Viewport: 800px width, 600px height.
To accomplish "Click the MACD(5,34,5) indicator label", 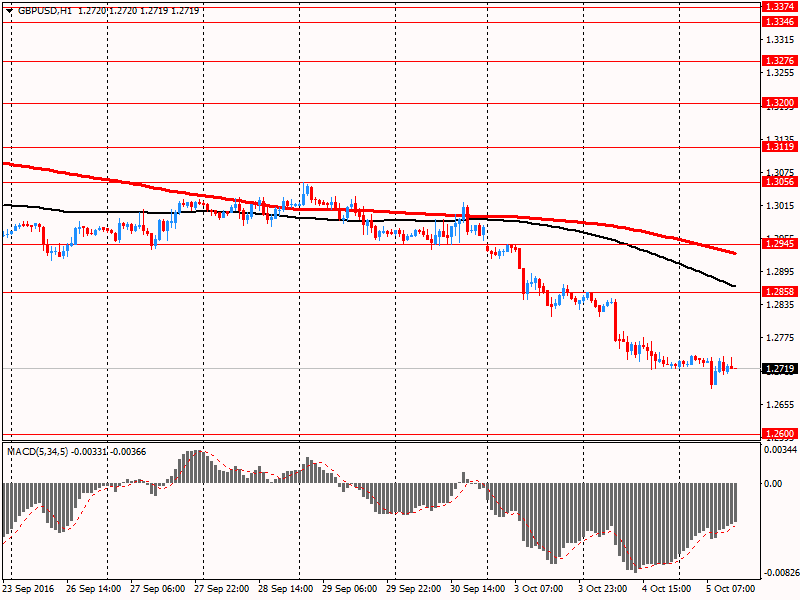I will tap(38, 452).
